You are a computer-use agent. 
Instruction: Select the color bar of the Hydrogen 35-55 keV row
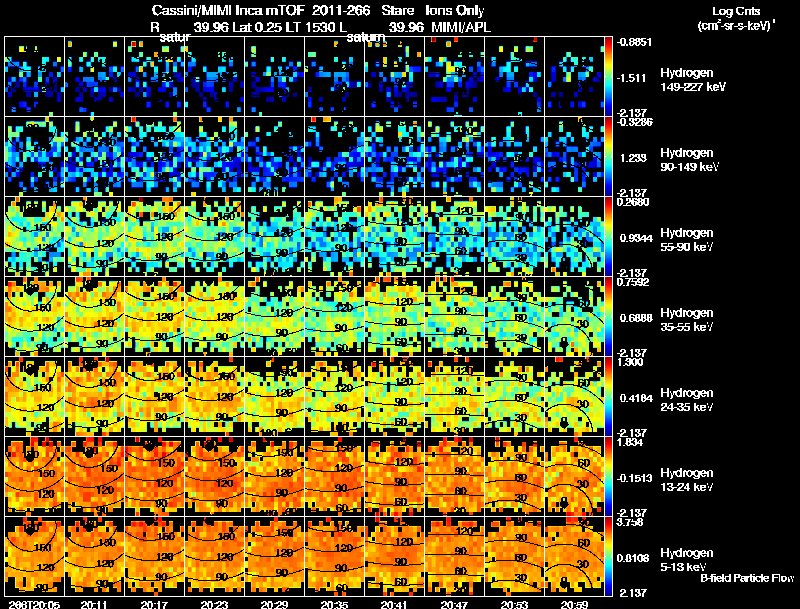pos(608,317)
